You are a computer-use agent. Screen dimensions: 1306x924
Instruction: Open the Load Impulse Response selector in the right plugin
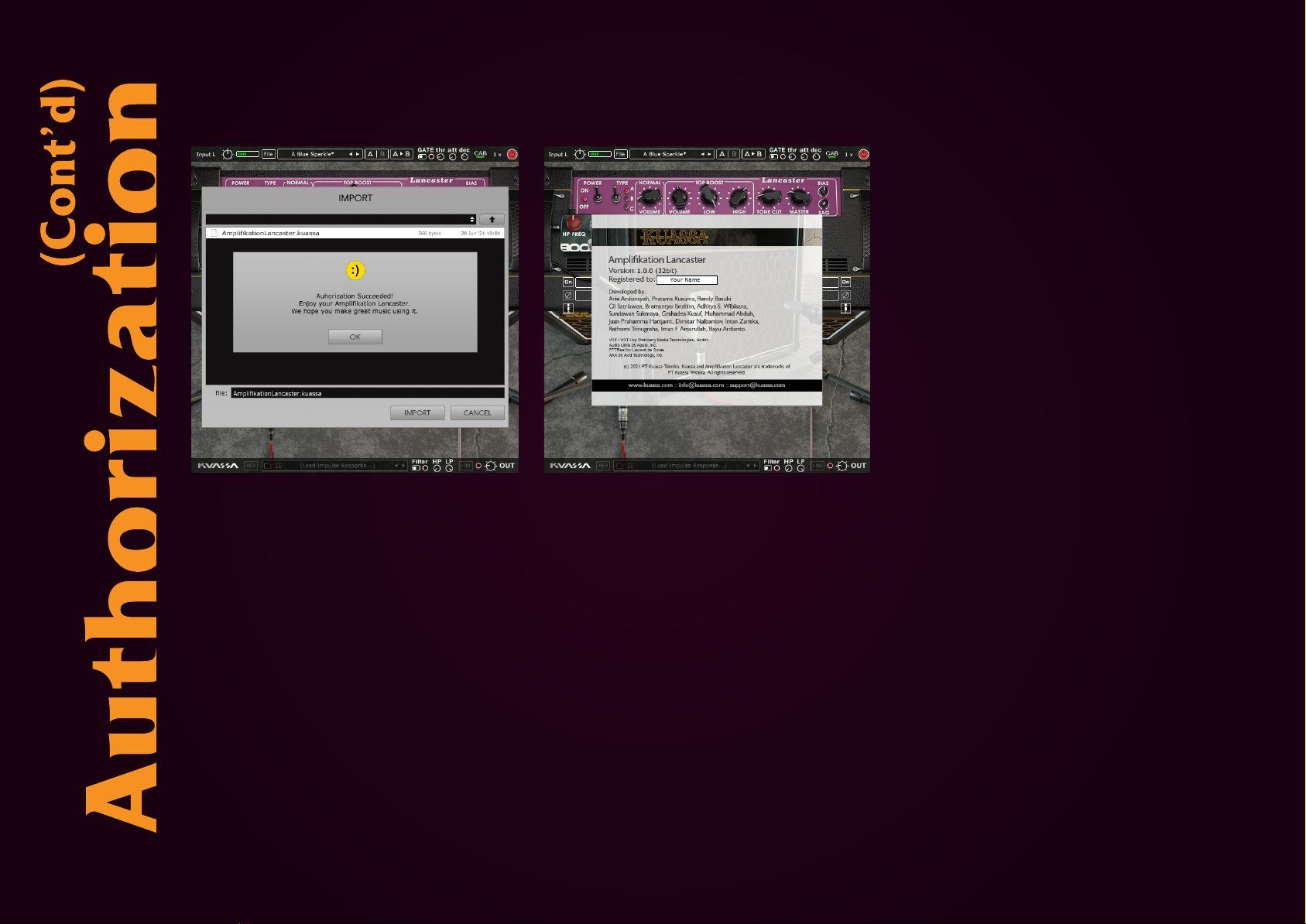tap(689, 466)
